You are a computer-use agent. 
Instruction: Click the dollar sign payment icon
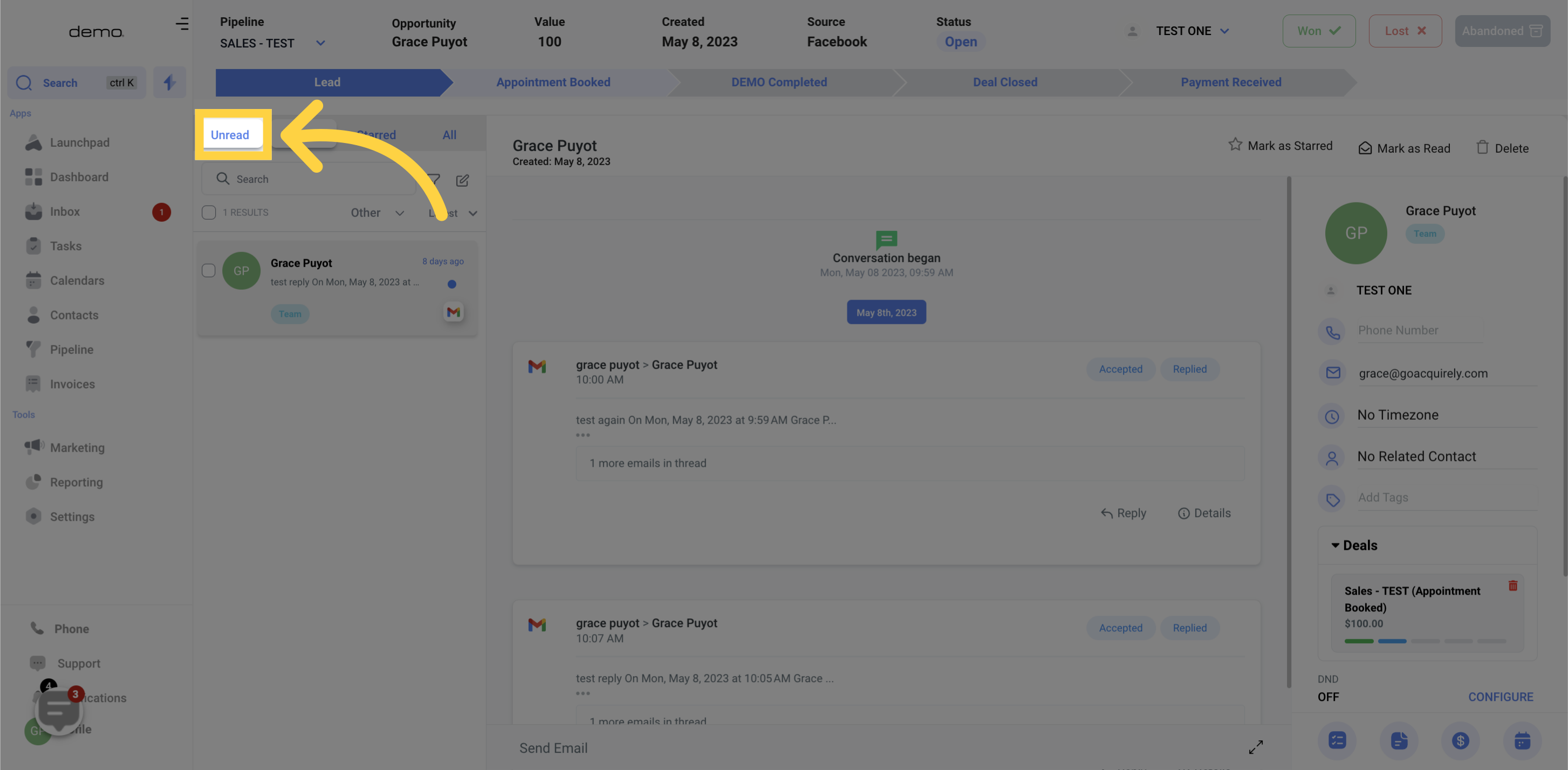(x=1460, y=740)
